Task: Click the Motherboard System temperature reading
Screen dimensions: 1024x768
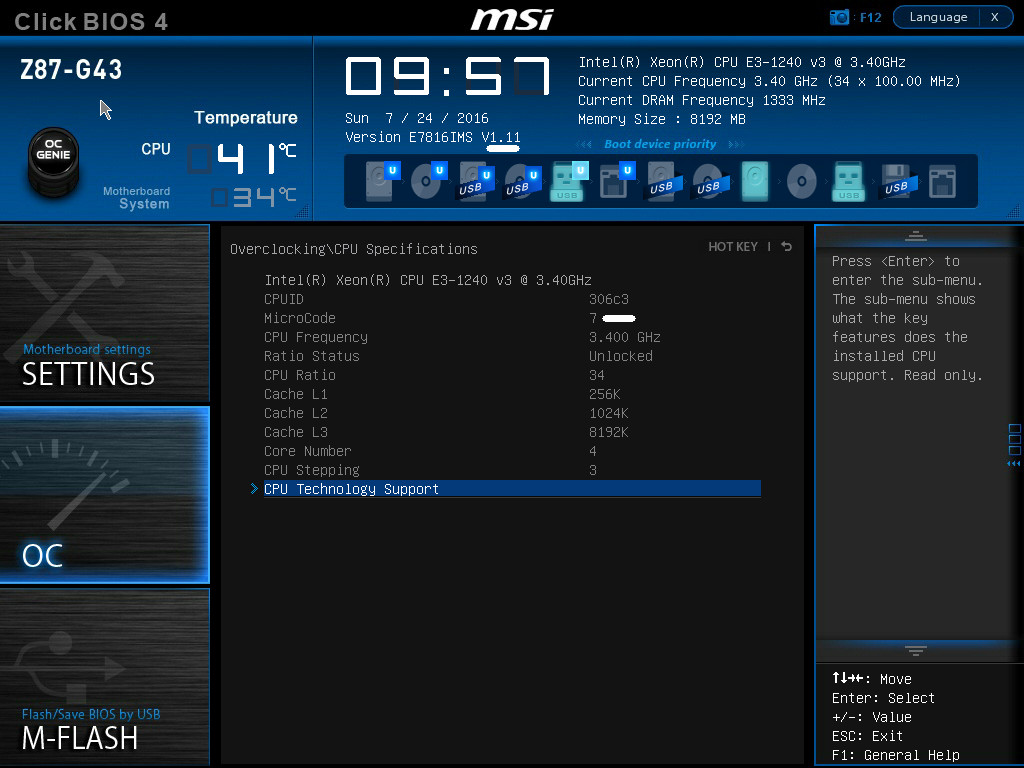Action: pos(254,197)
